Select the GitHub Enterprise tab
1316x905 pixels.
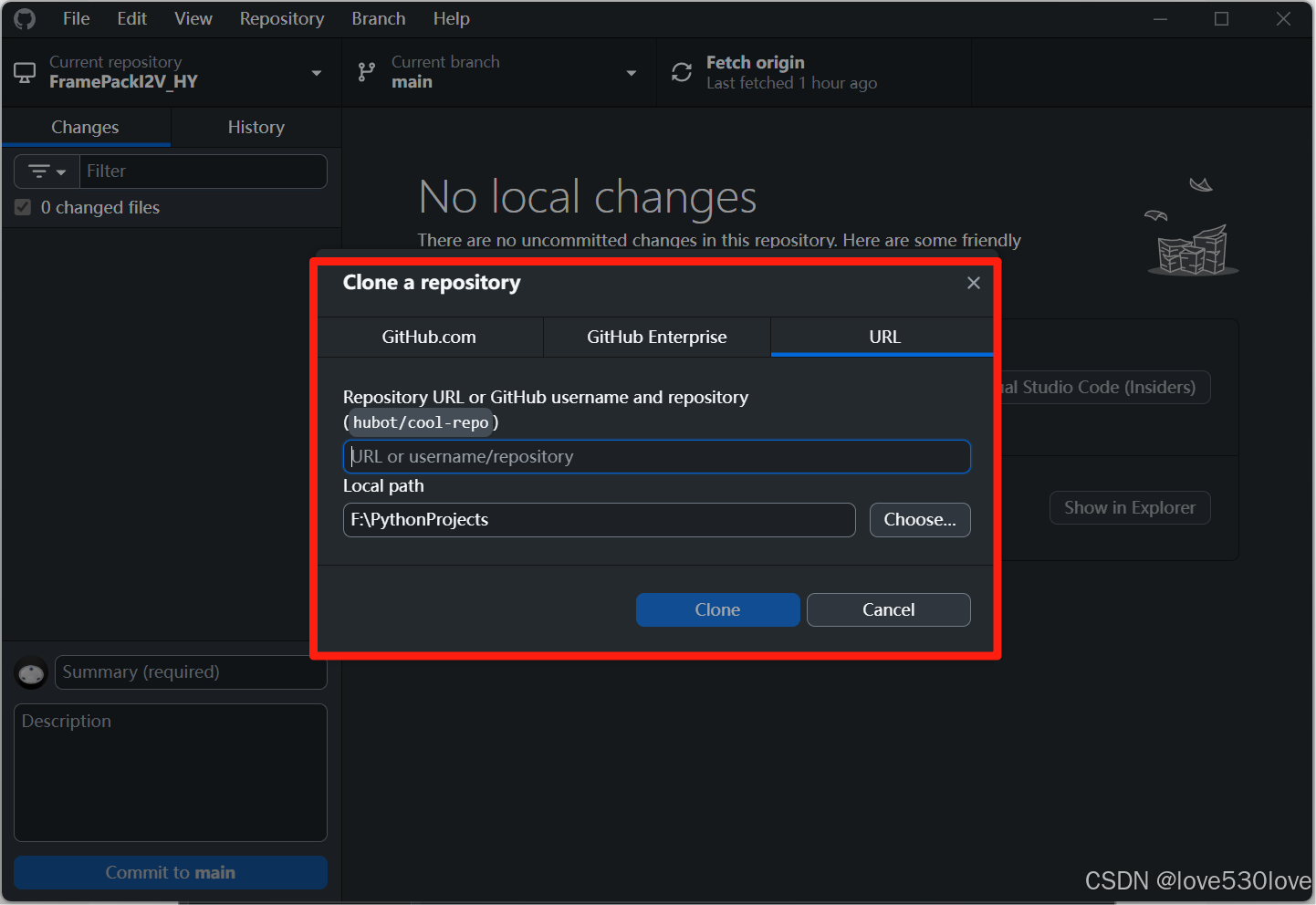click(657, 337)
